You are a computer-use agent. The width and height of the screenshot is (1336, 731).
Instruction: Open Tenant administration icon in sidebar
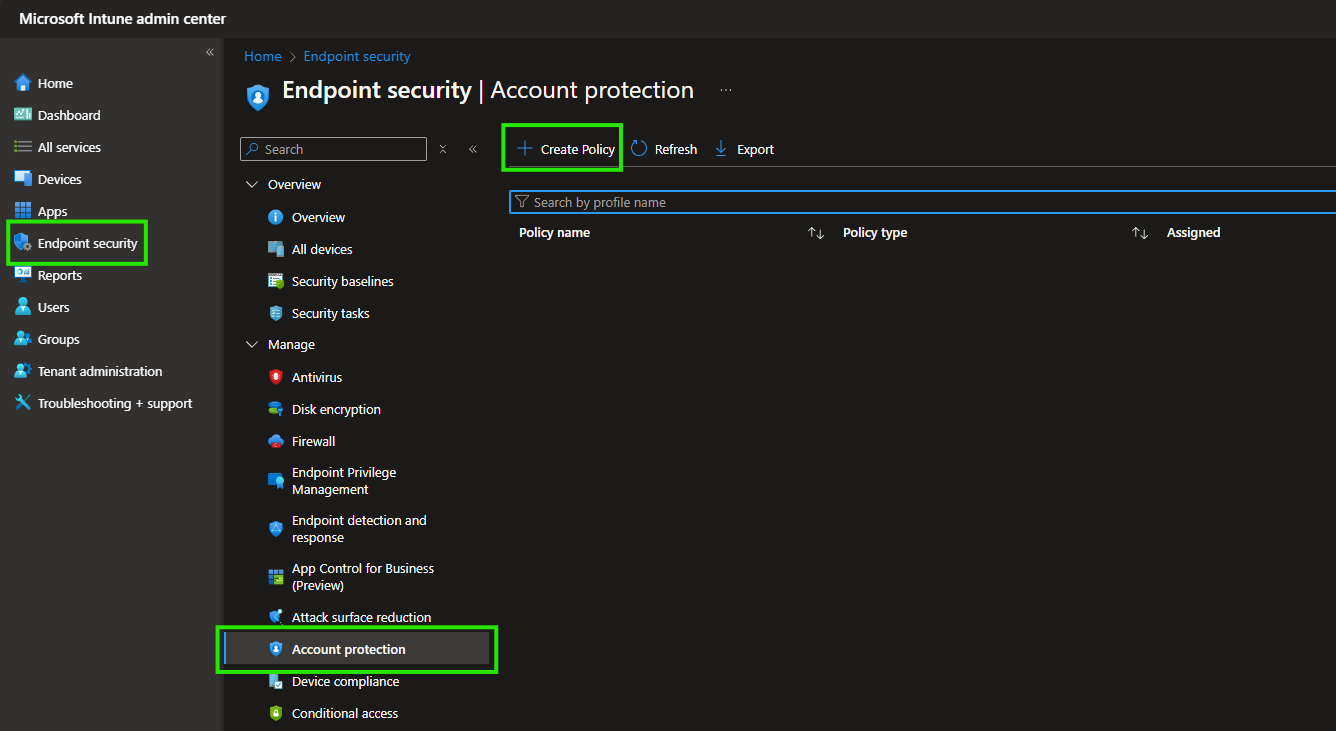[22, 371]
